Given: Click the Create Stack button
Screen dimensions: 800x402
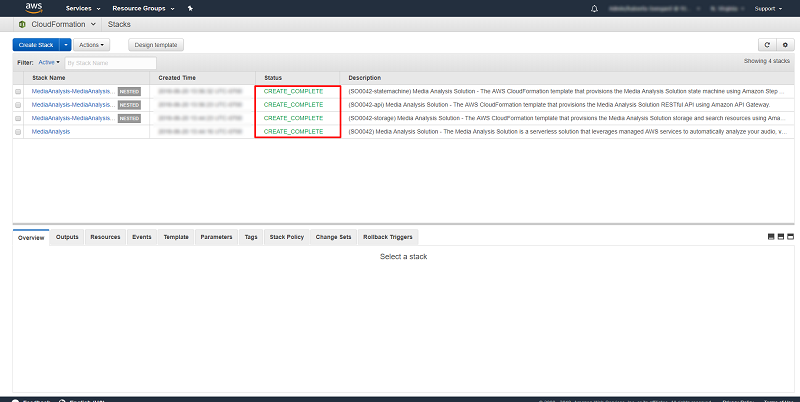Looking at the screenshot, I should point(36,45).
